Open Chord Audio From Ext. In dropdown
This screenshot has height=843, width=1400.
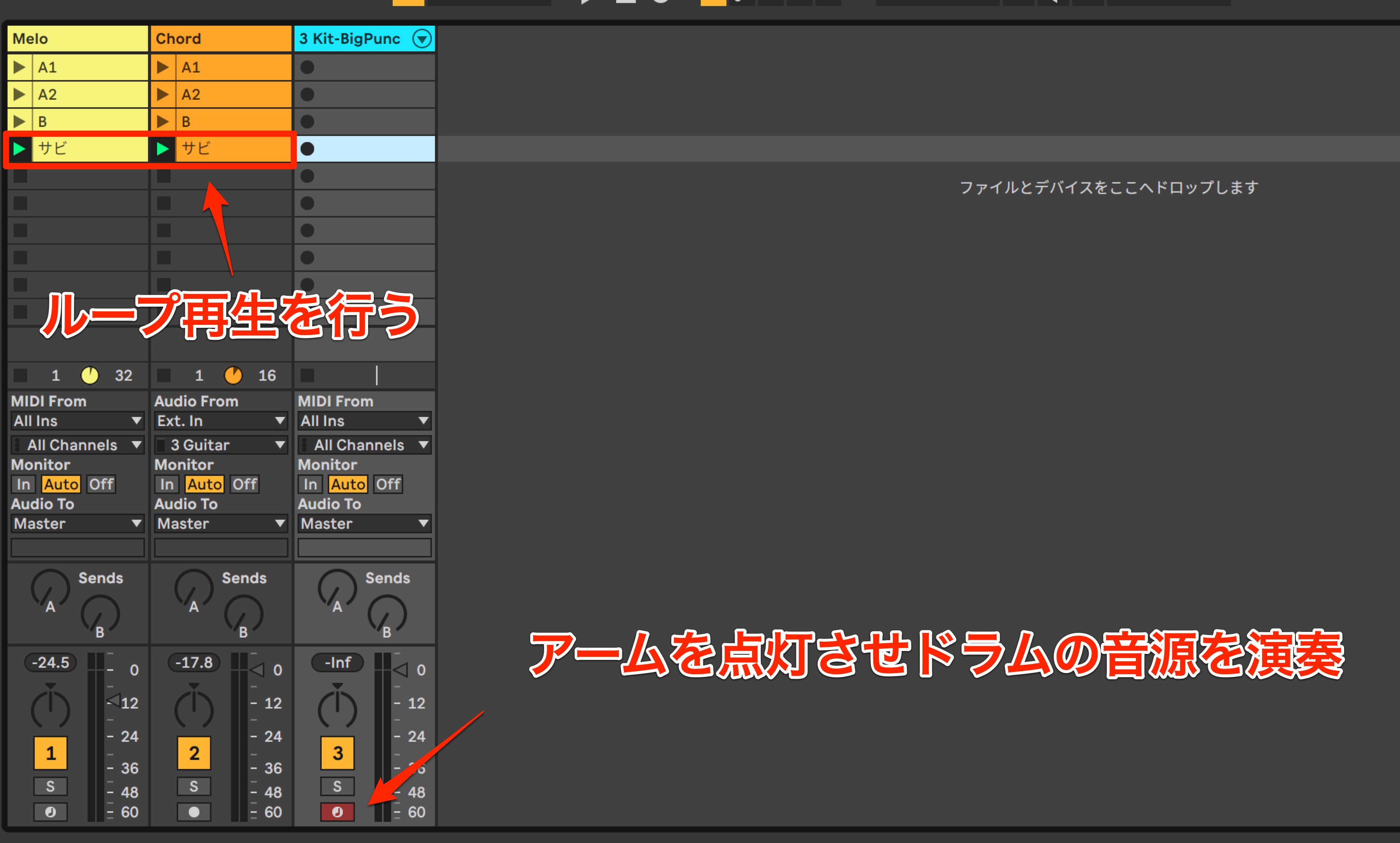(221, 421)
